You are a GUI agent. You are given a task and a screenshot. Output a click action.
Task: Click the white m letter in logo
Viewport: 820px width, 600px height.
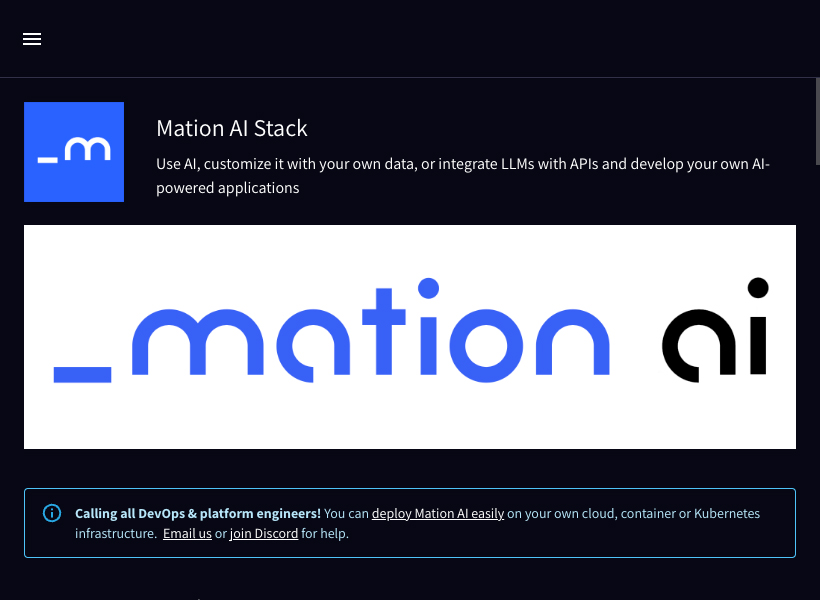pyautogui.click(x=87, y=149)
